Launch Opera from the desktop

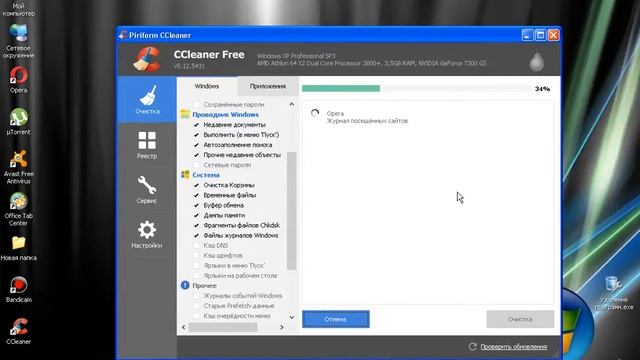pyautogui.click(x=18, y=80)
